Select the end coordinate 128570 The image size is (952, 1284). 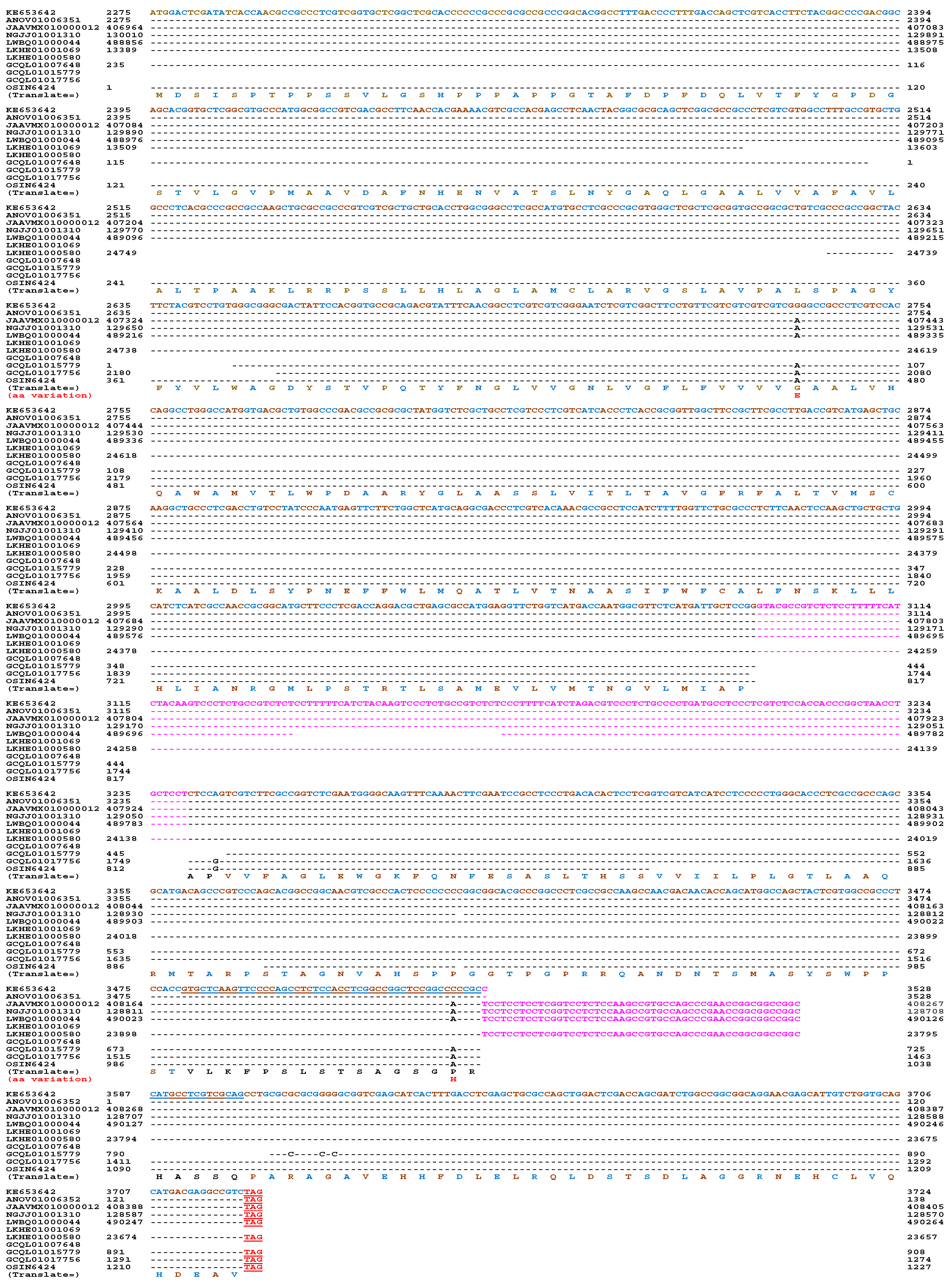[925, 1214]
